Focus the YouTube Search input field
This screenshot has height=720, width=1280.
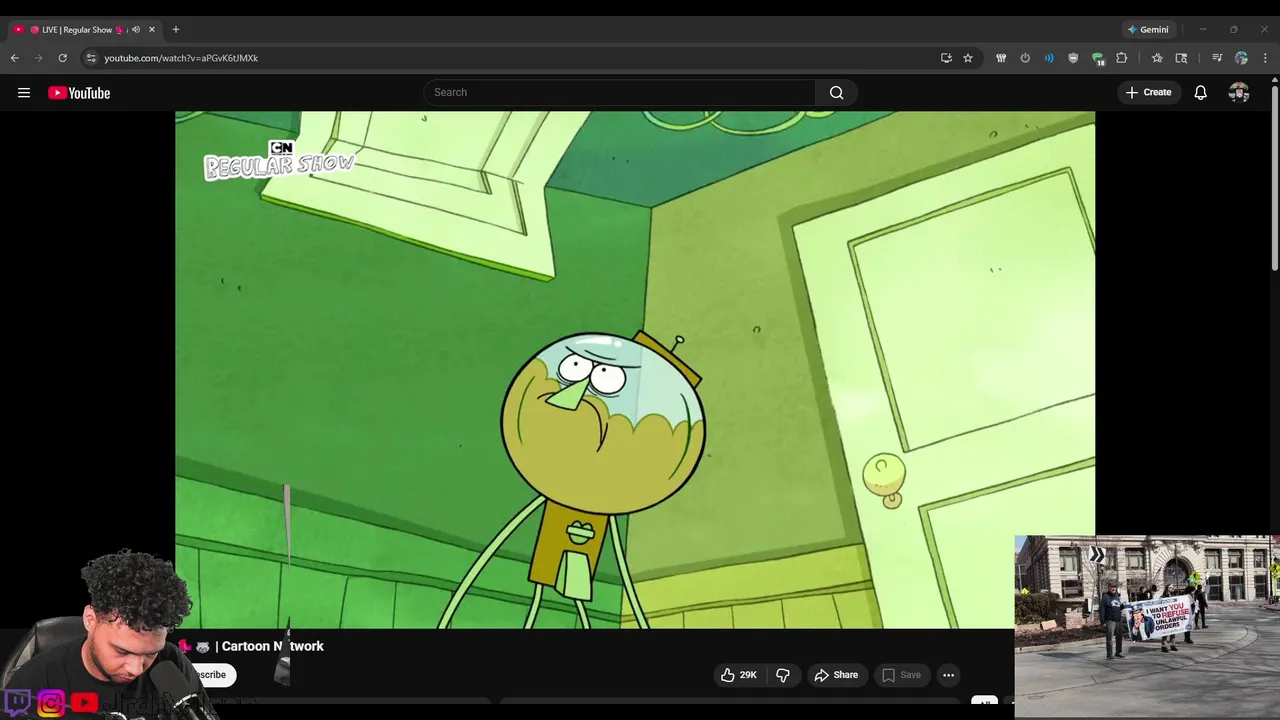620,93
